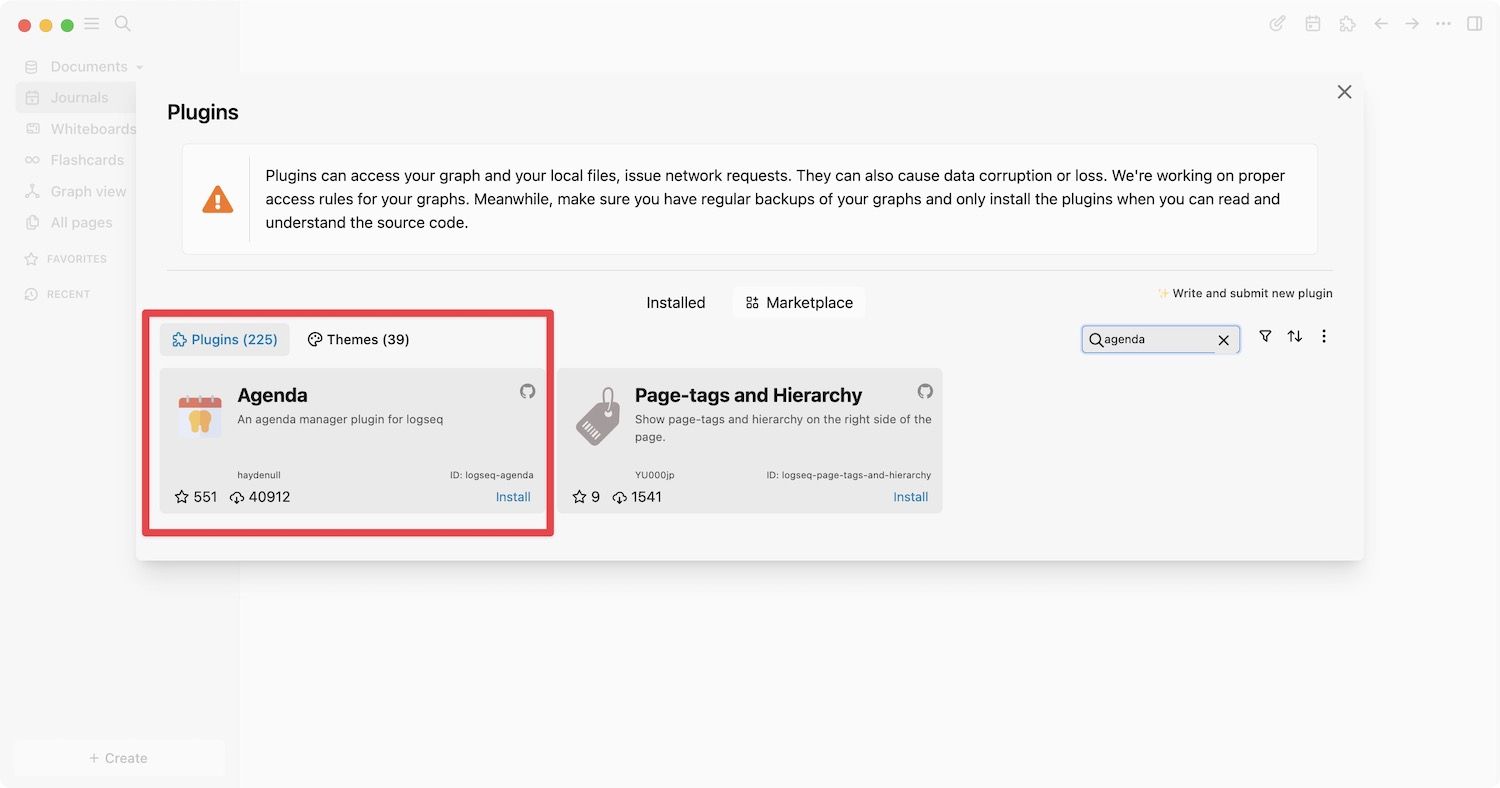The height and width of the screenshot is (788, 1500).
Task: Close the Plugins dialog
Action: click(x=1344, y=92)
